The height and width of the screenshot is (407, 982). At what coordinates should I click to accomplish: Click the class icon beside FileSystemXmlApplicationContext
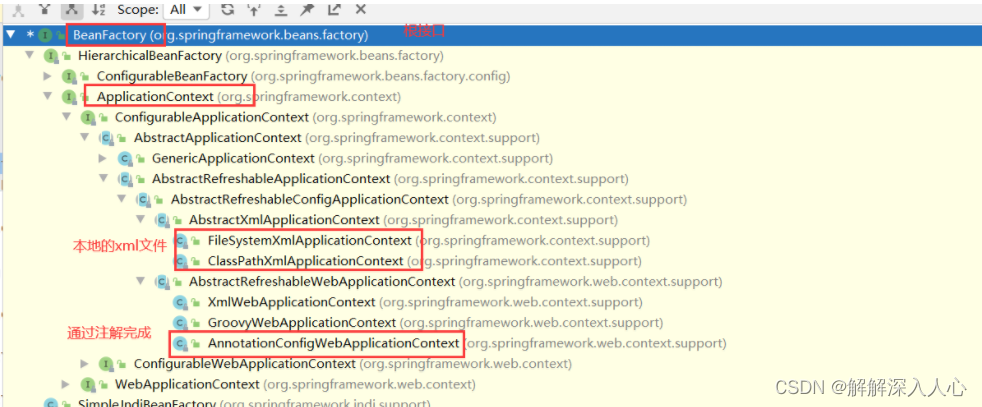(x=181, y=240)
